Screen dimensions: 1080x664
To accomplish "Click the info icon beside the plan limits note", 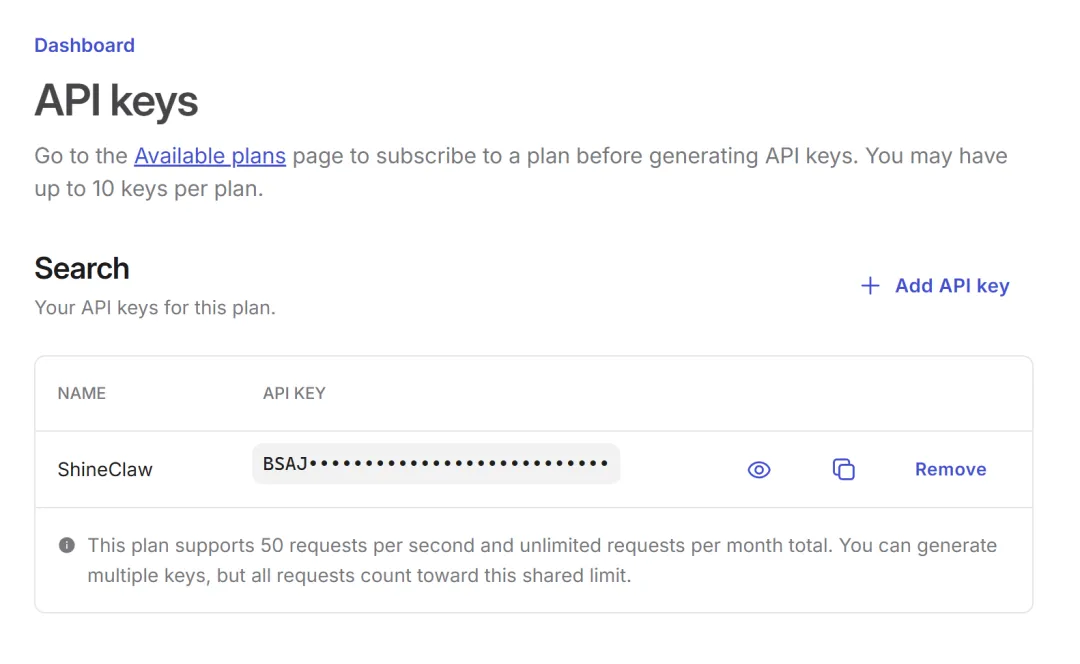I will coord(67,546).
